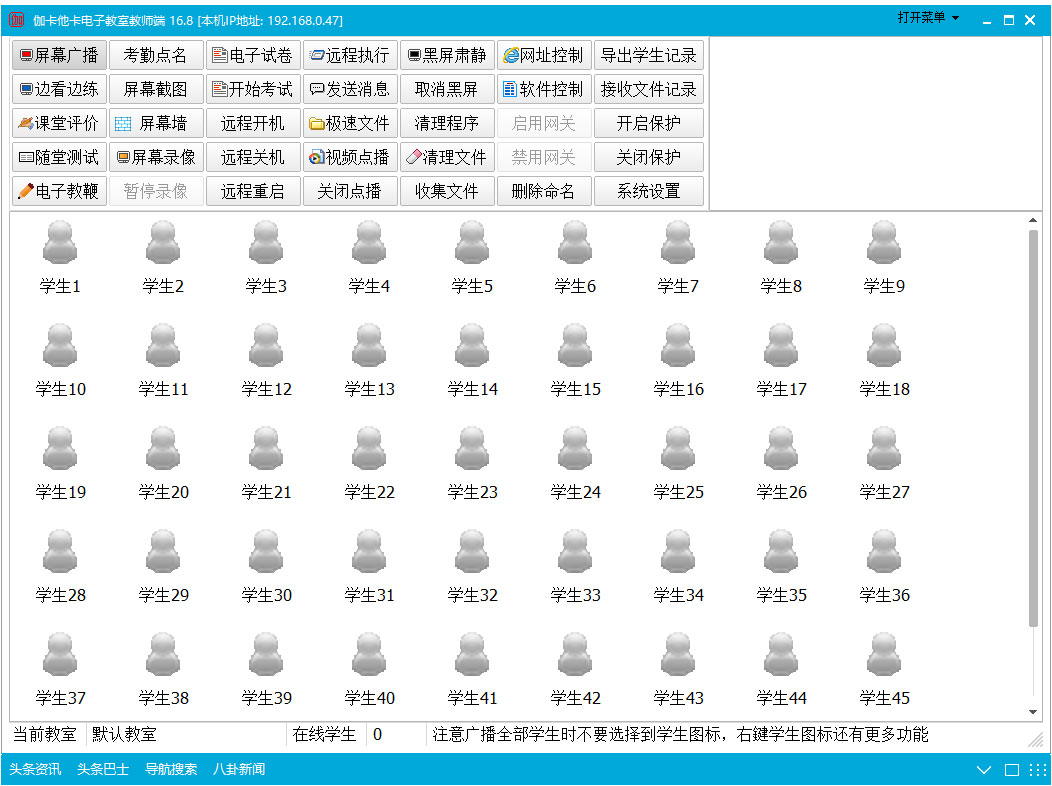Begin 屏幕录像 screen recording

pyautogui.click(x=156, y=156)
